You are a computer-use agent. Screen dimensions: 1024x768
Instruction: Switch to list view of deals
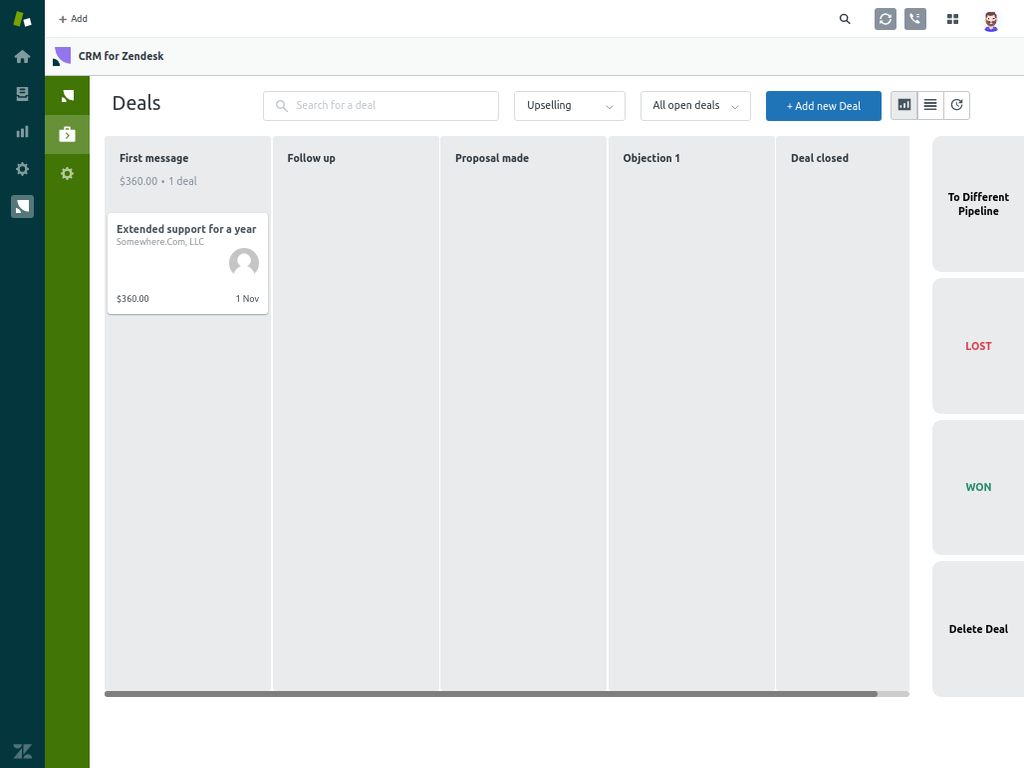coord(930,105)
